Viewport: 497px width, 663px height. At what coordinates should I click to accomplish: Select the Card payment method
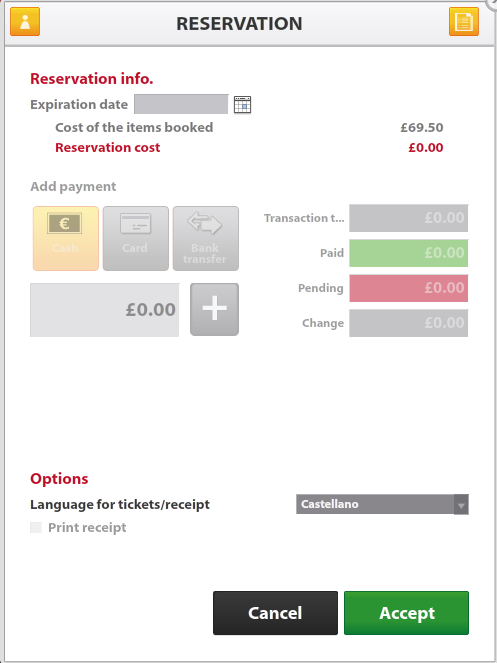(x=136, y=238)
